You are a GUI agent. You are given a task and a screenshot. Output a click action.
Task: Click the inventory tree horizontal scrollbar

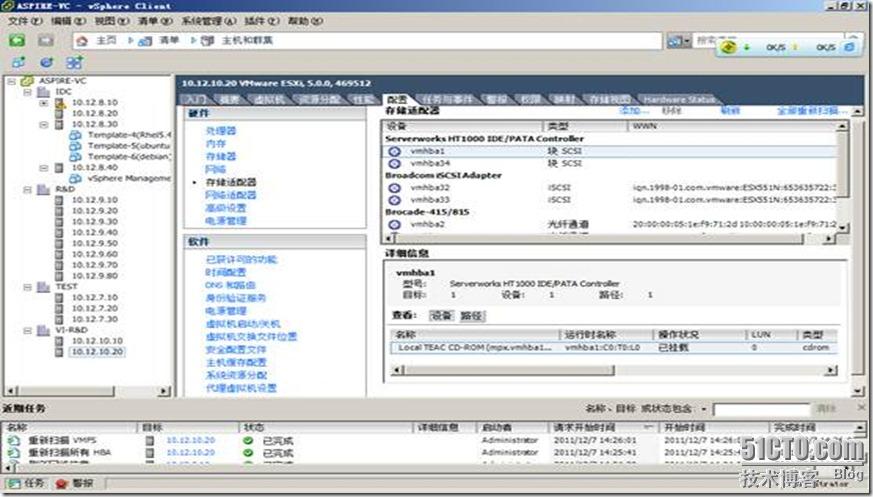pos(87,391)
